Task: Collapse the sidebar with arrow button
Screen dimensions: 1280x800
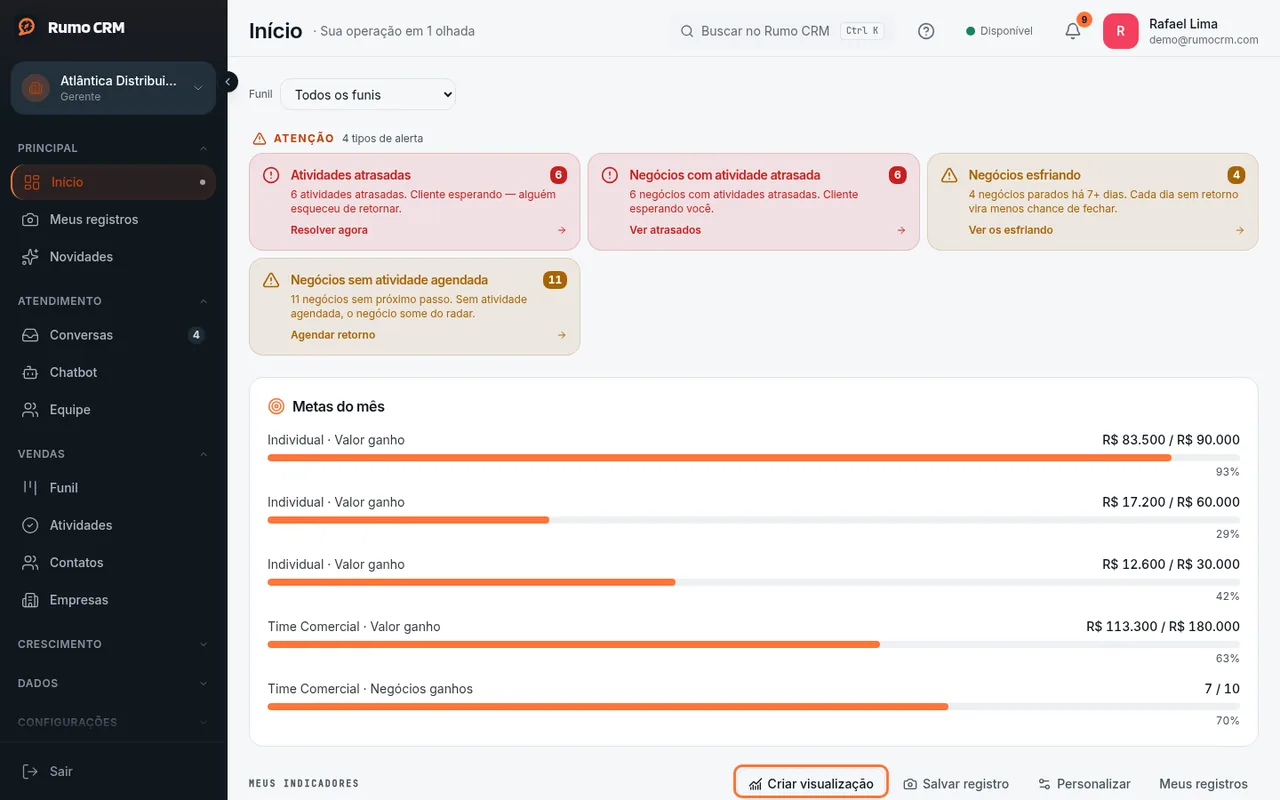Action: (x=229, y=82)
